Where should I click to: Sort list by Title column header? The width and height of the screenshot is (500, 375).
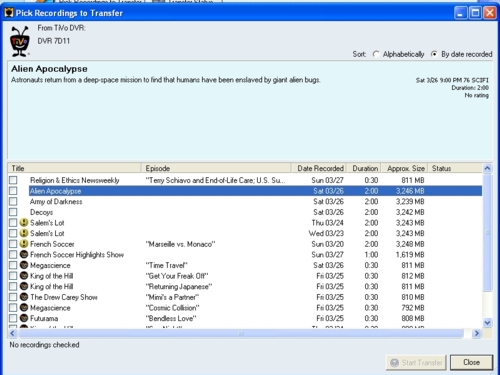point(75,168)
